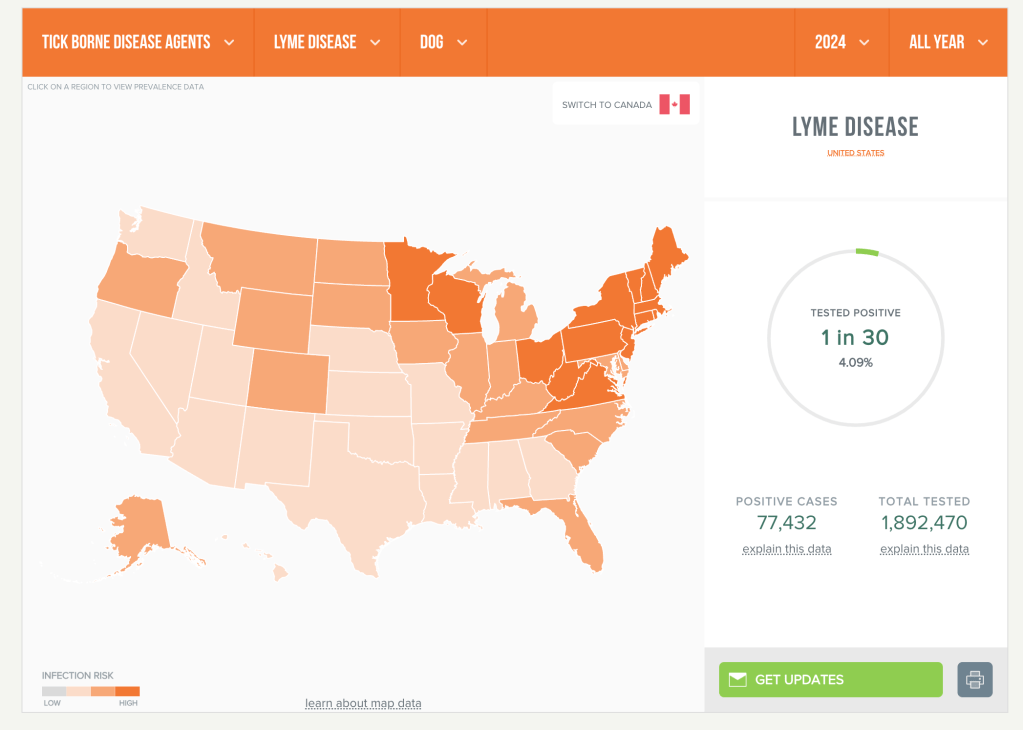1023x730 pixels.
Task: Open the All Year time period dropdown
Action: pyautogui.click(x=946, y=42)
